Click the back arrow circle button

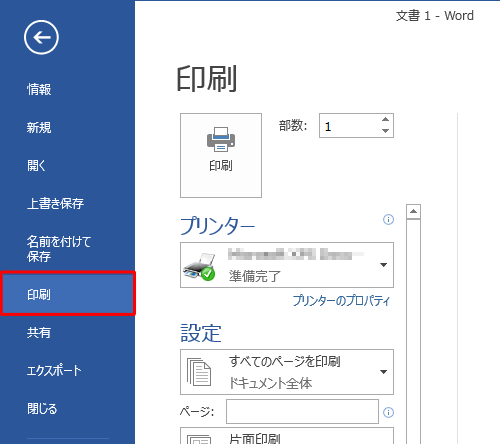41,37
